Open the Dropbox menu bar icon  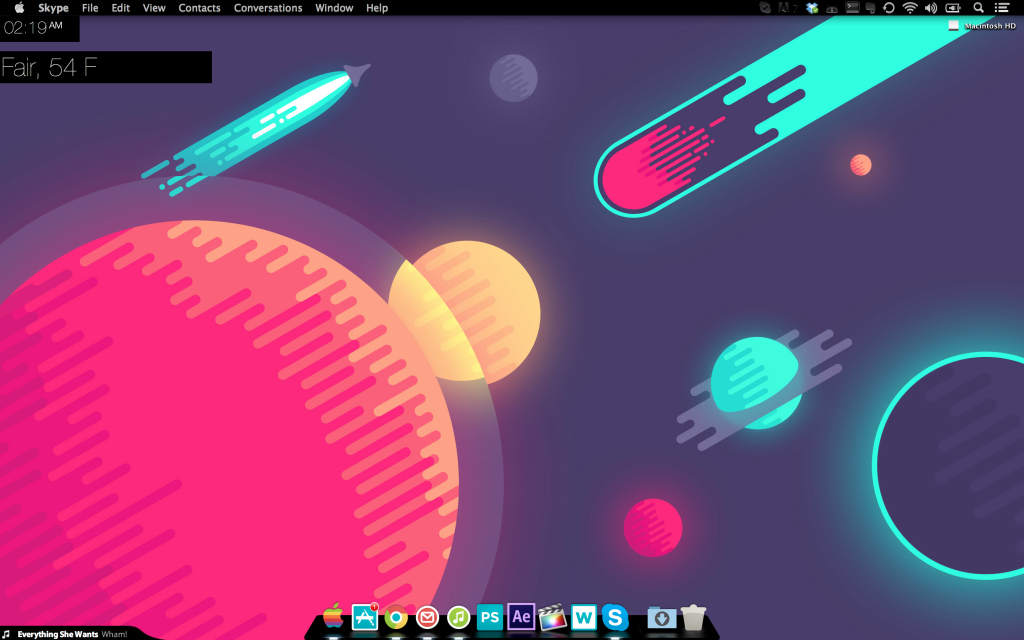[x=812, y=8]
